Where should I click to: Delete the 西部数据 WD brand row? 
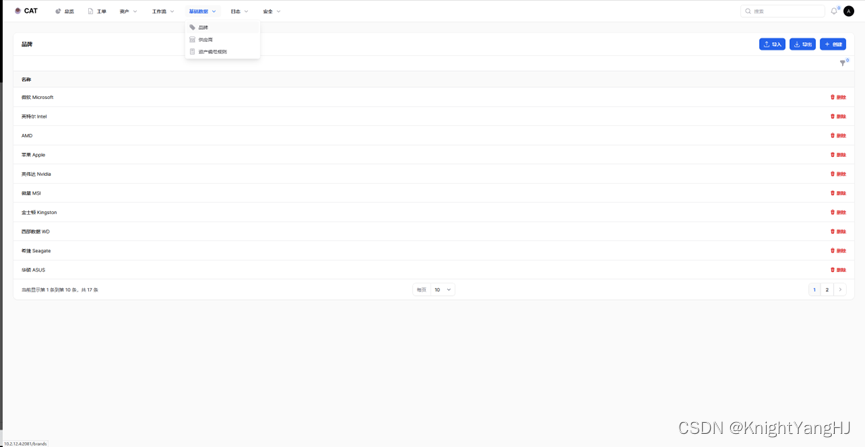[x=838, y=232]
